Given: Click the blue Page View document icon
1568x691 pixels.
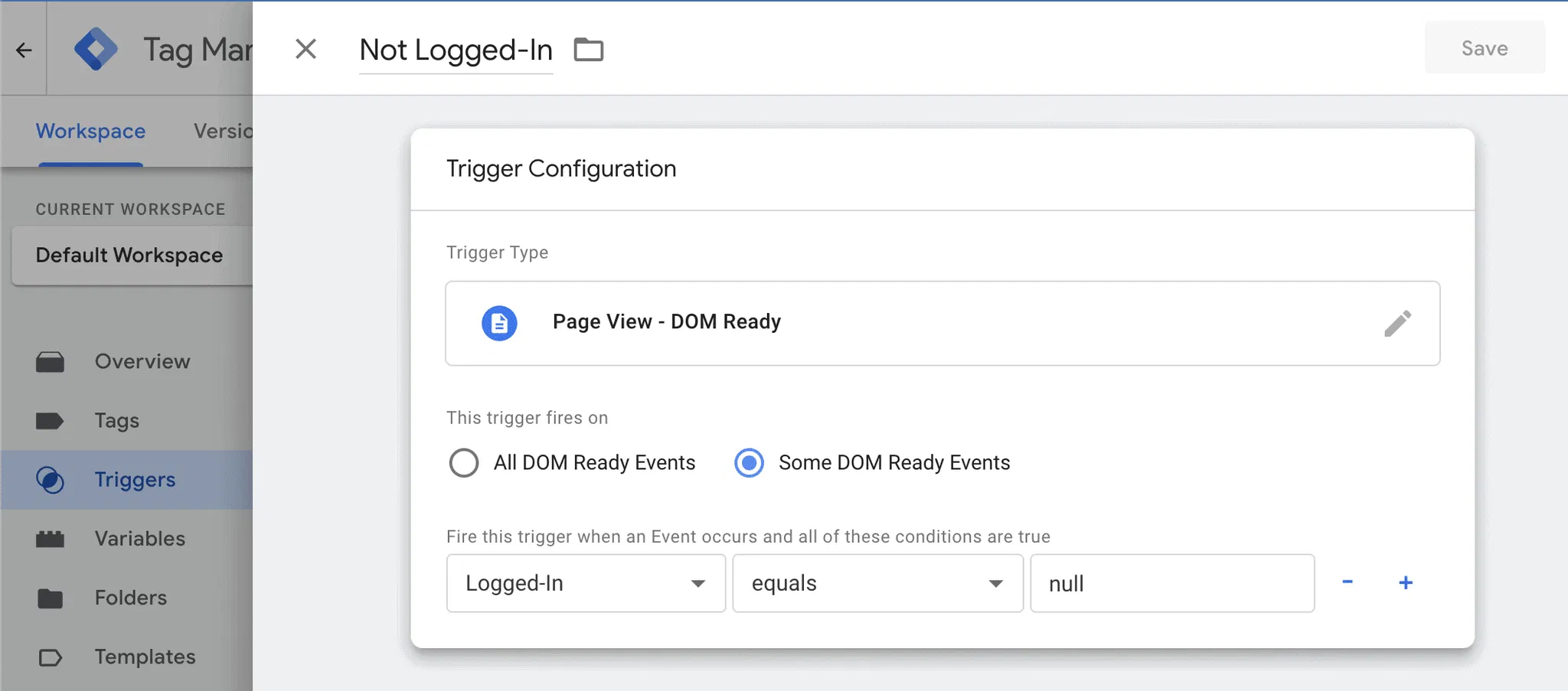Looking at the screenshot, I should (499, 323).
